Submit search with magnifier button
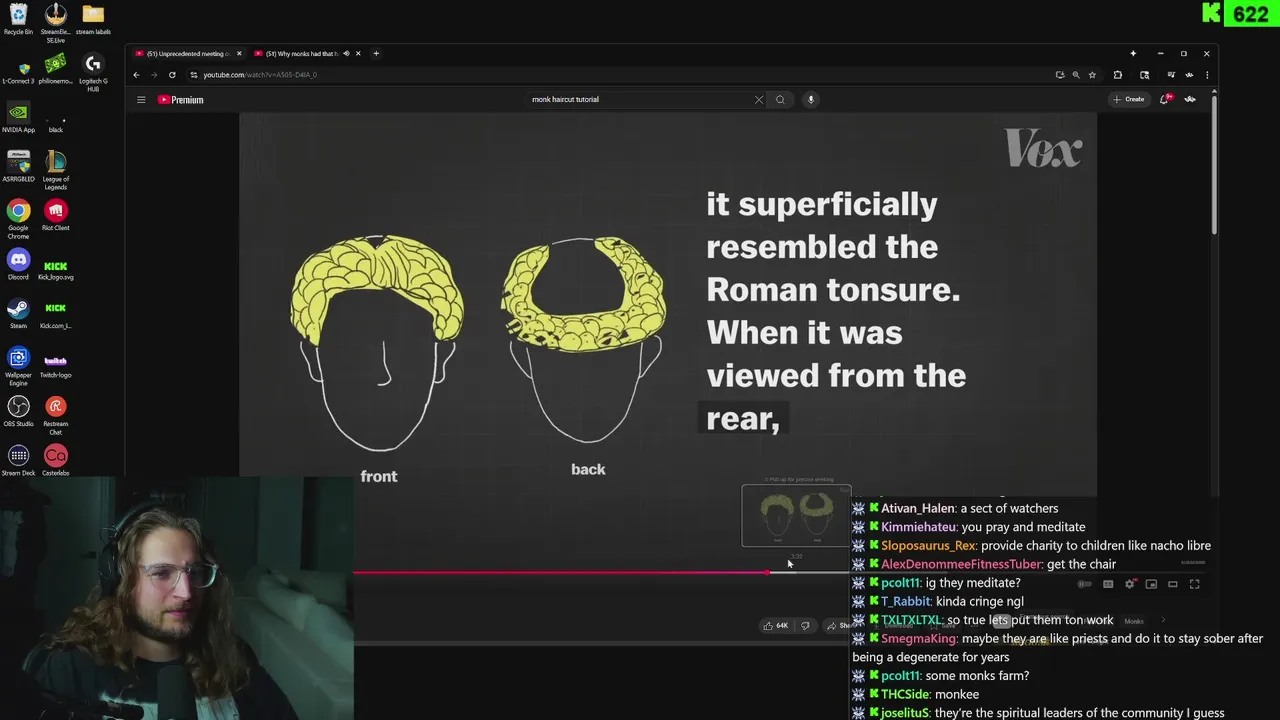 (x=781, y=99)
